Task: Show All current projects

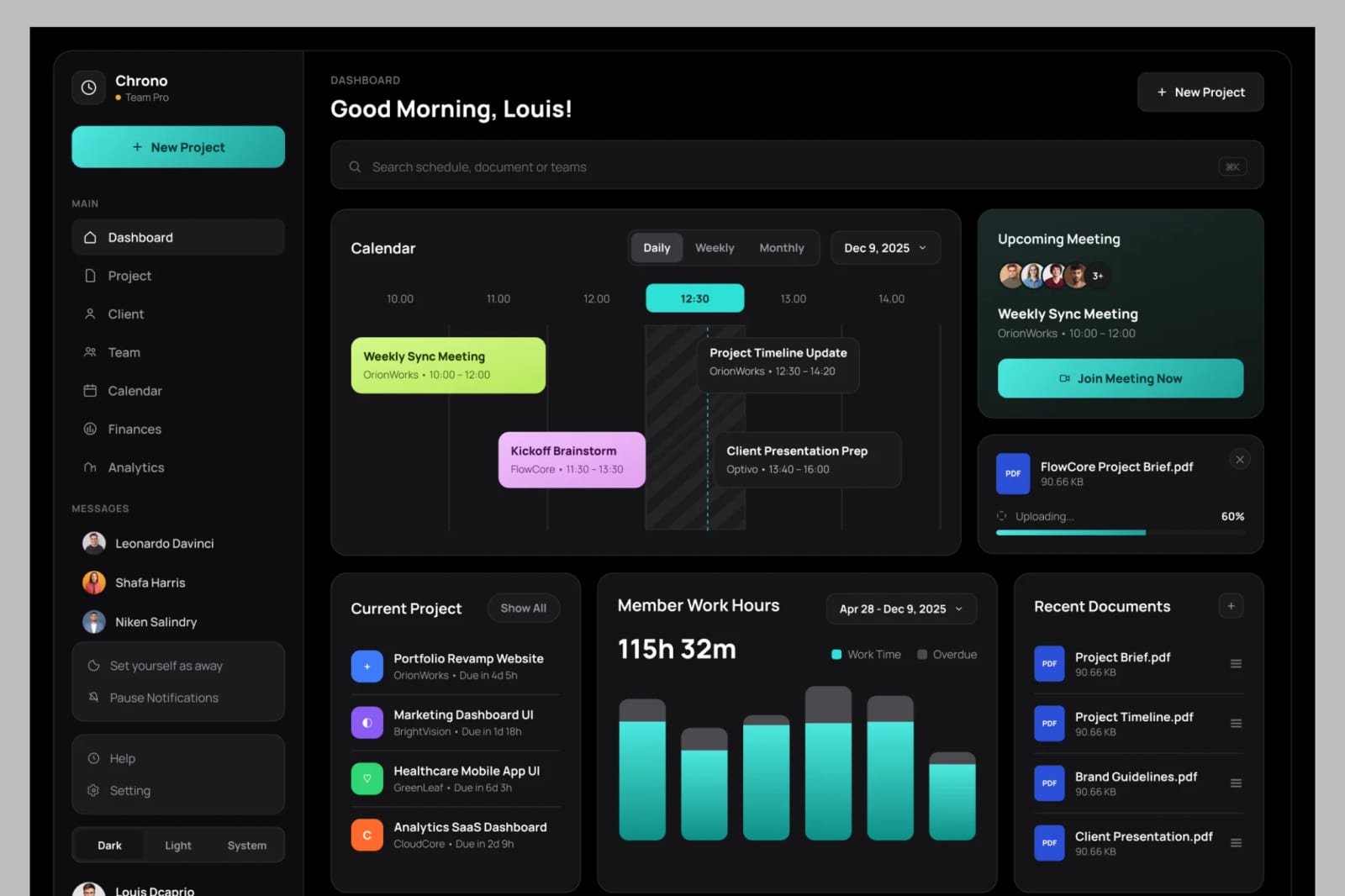Action: coord(524,608)
